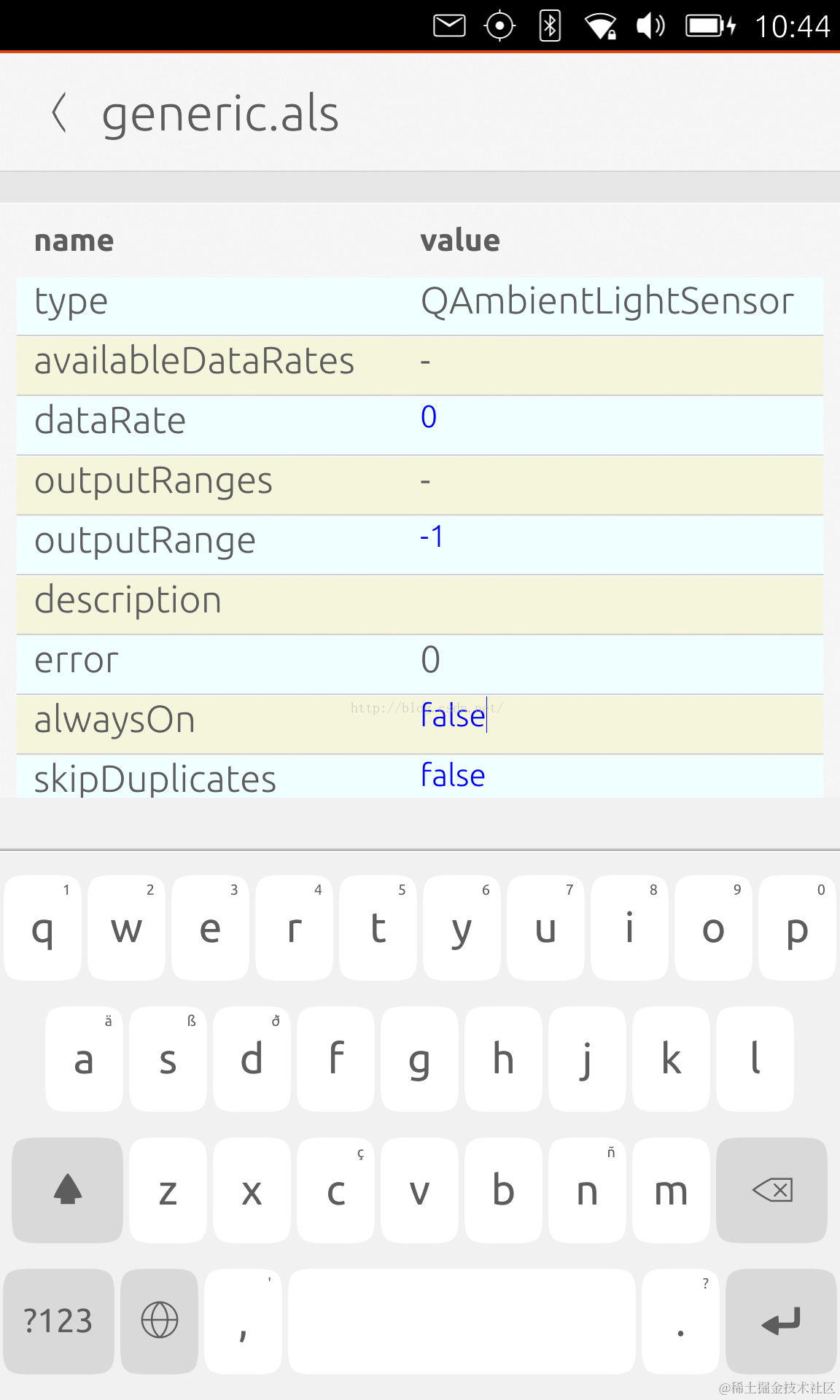840x1400 pixels.
Task: Select the type row QAmbientLightSensor
Action: click(419, 302)
